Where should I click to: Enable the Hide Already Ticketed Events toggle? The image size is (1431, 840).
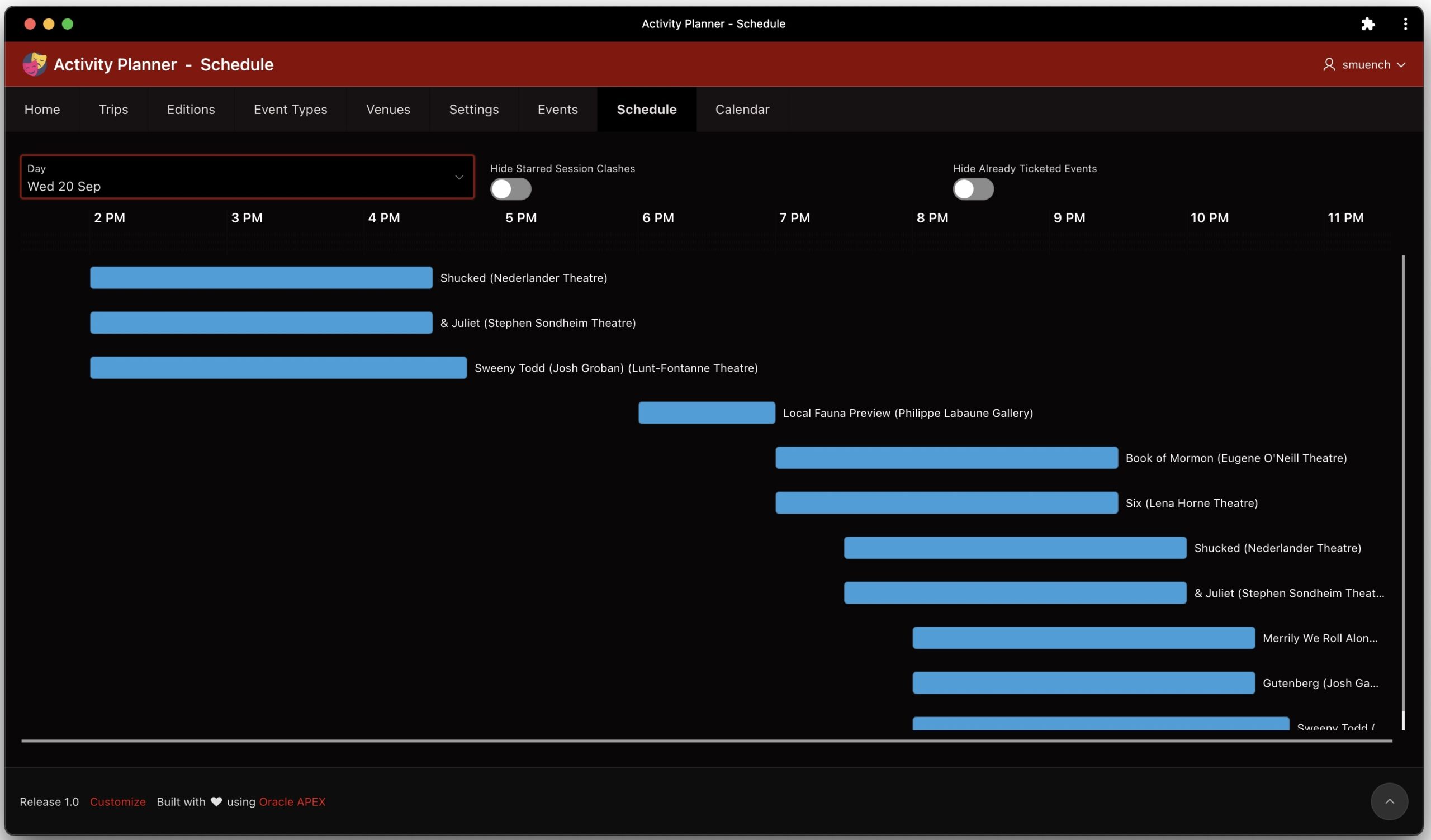tap(973, 189)
